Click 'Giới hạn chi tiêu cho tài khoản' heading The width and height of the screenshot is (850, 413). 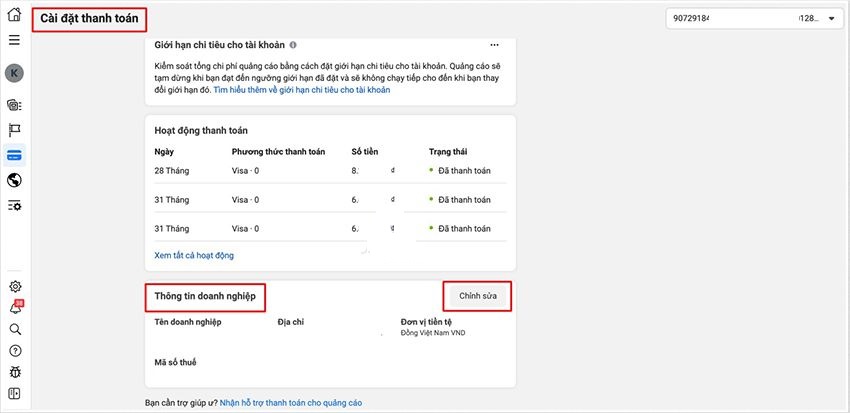(x=220, y=45)
